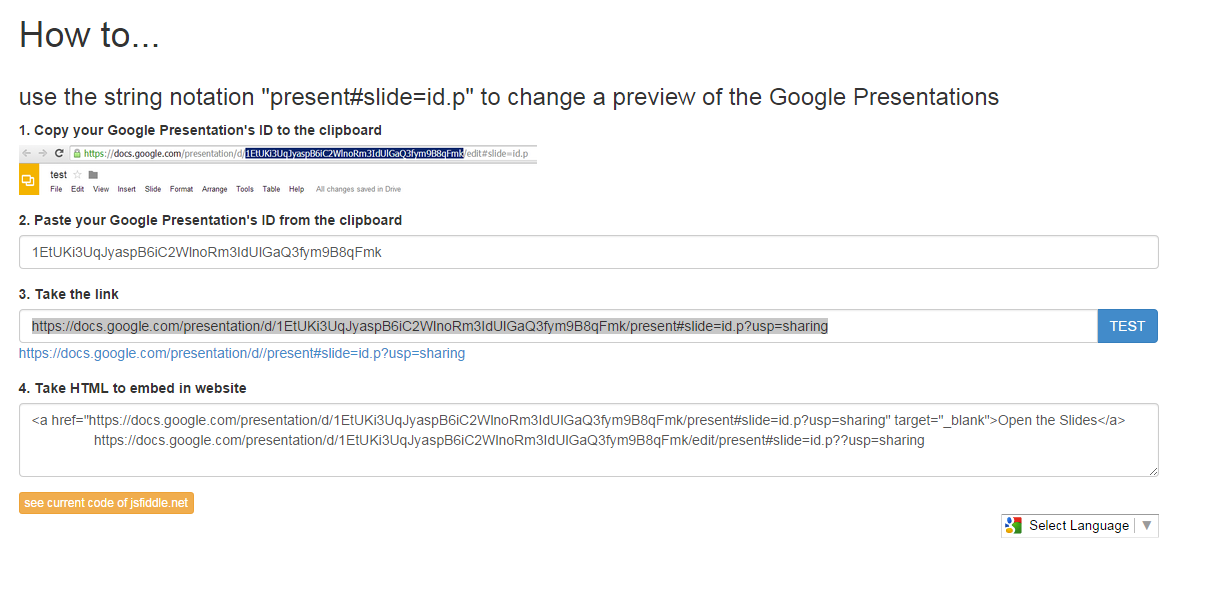This screenshot has width=1206, height=590.
Task: Click the Presentation ID paste field
Action: pos(588,252)
